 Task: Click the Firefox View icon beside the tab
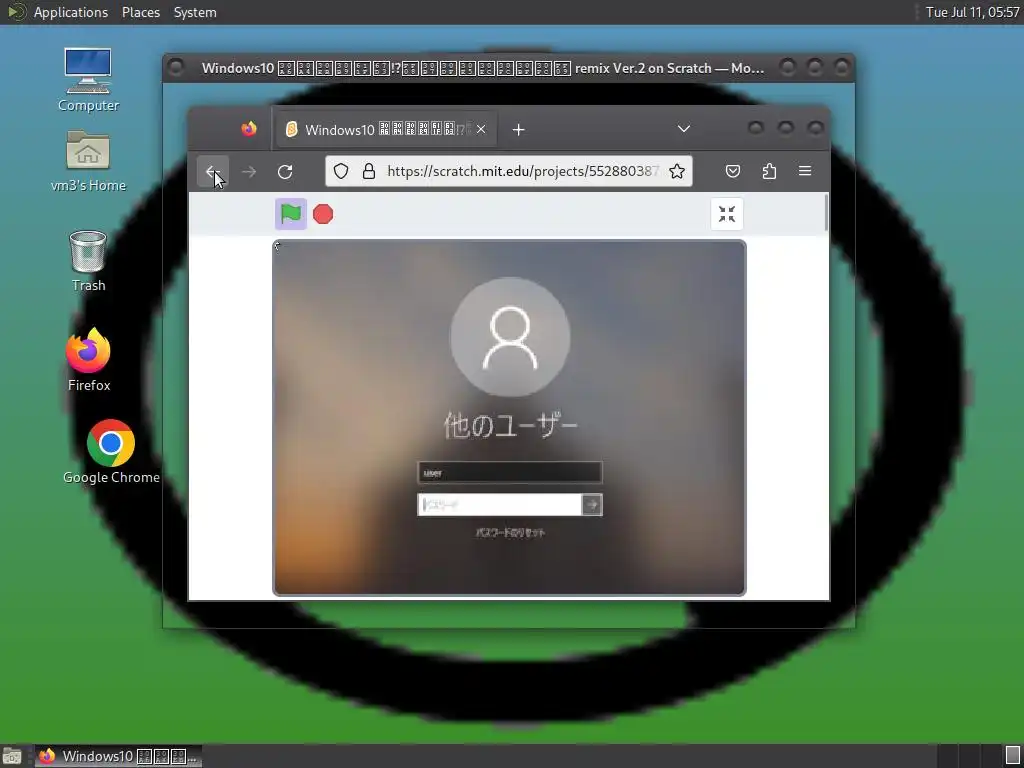(x=249, y=129)
